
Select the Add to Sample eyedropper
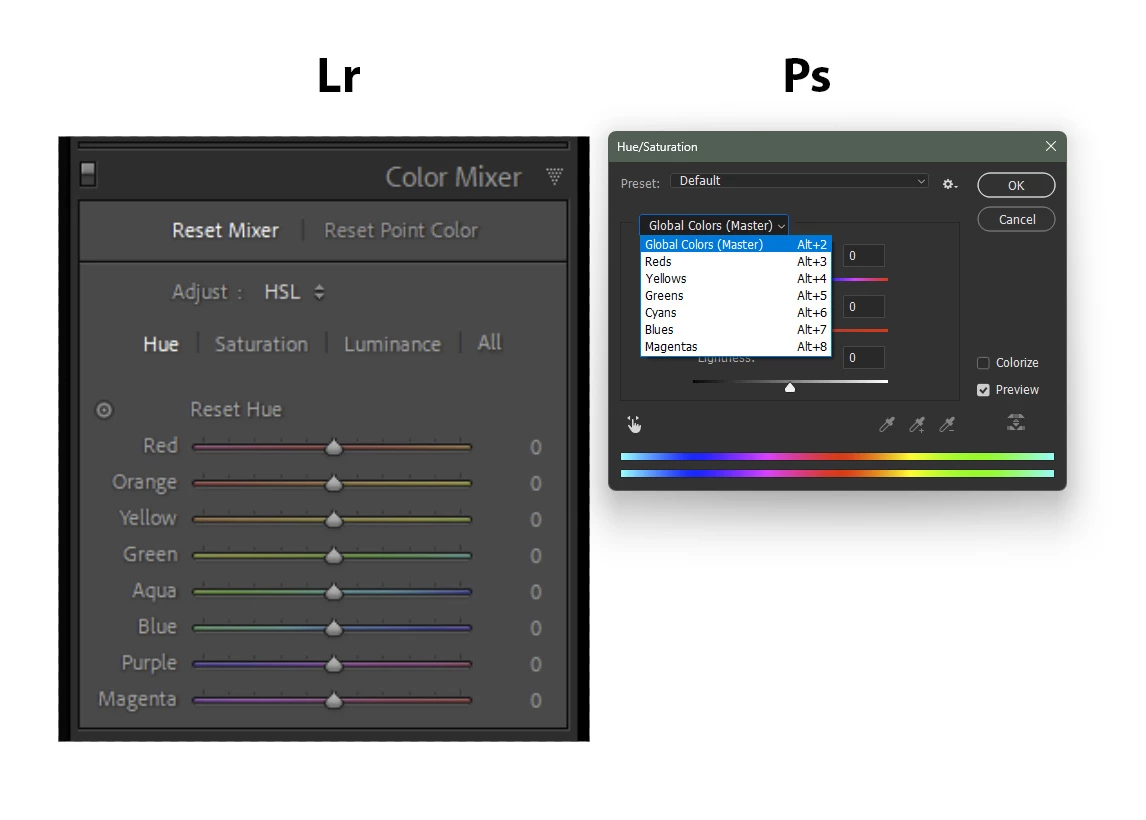coord(917,424)
